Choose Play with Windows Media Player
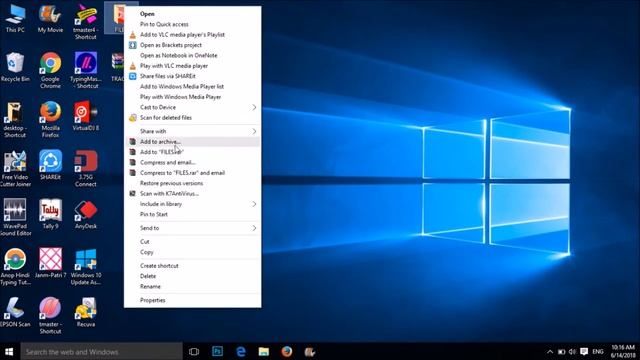 (193, 97)
